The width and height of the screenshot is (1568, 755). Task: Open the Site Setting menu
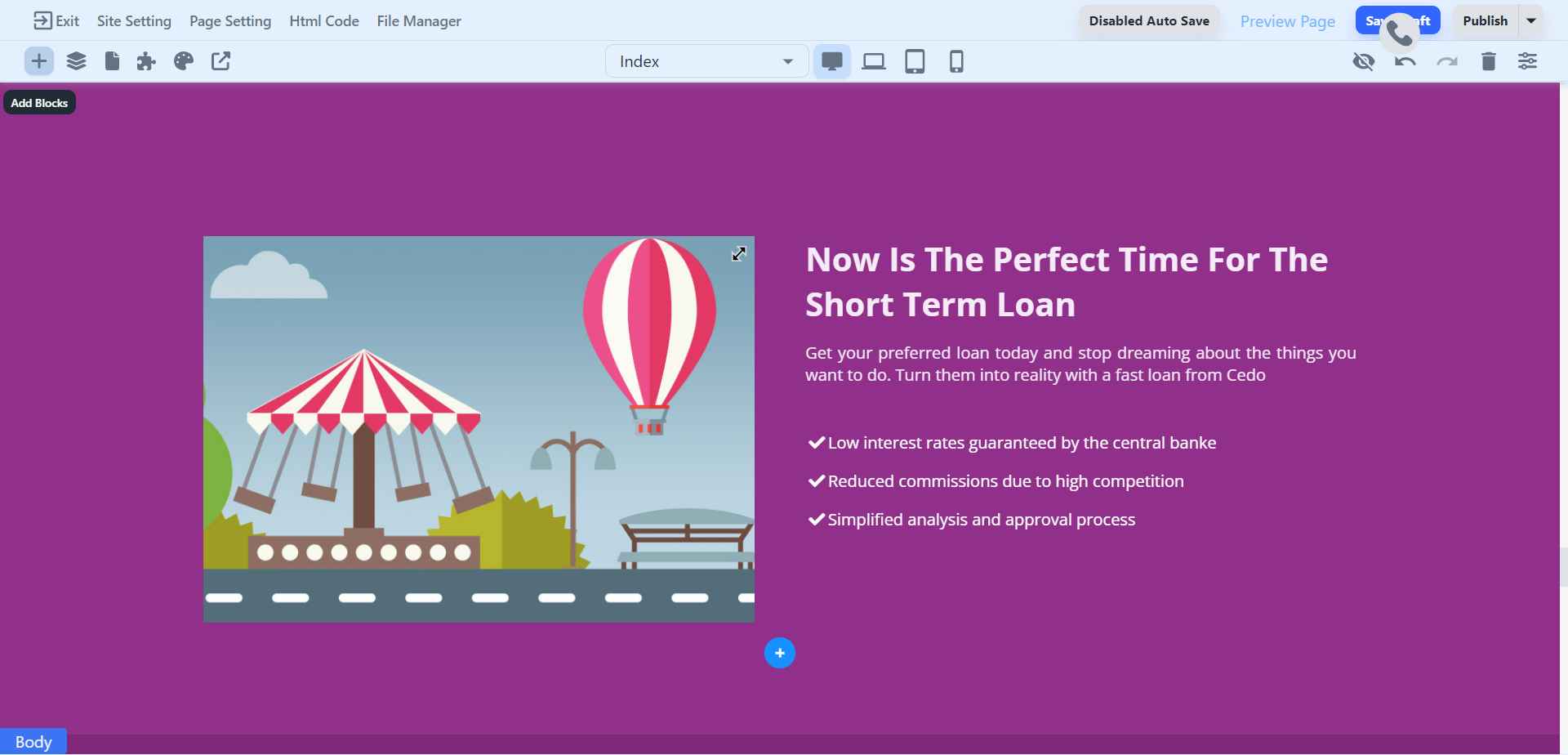(x=134, y=21)
